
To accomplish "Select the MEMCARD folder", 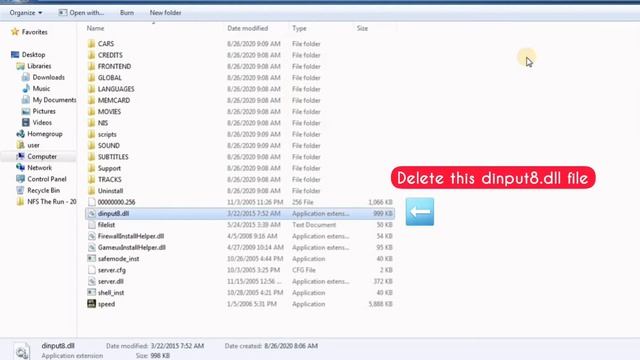I will pos(113,100).
